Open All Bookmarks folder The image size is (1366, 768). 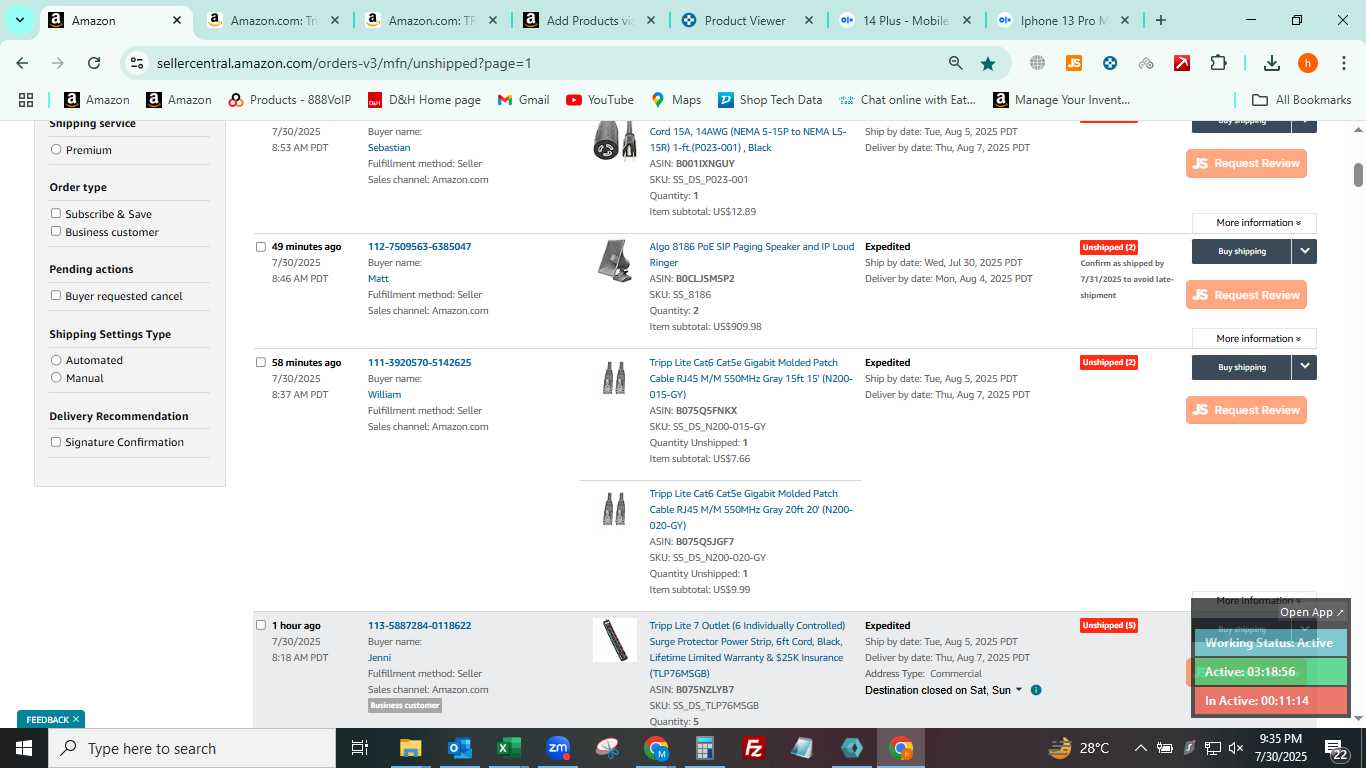(x=1302, y=100)
